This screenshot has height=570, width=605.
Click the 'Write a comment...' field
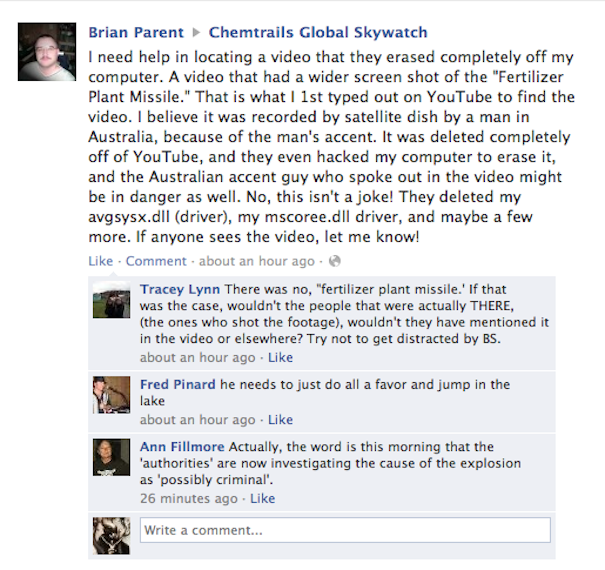pyautogui.click(x=344, y=530)
